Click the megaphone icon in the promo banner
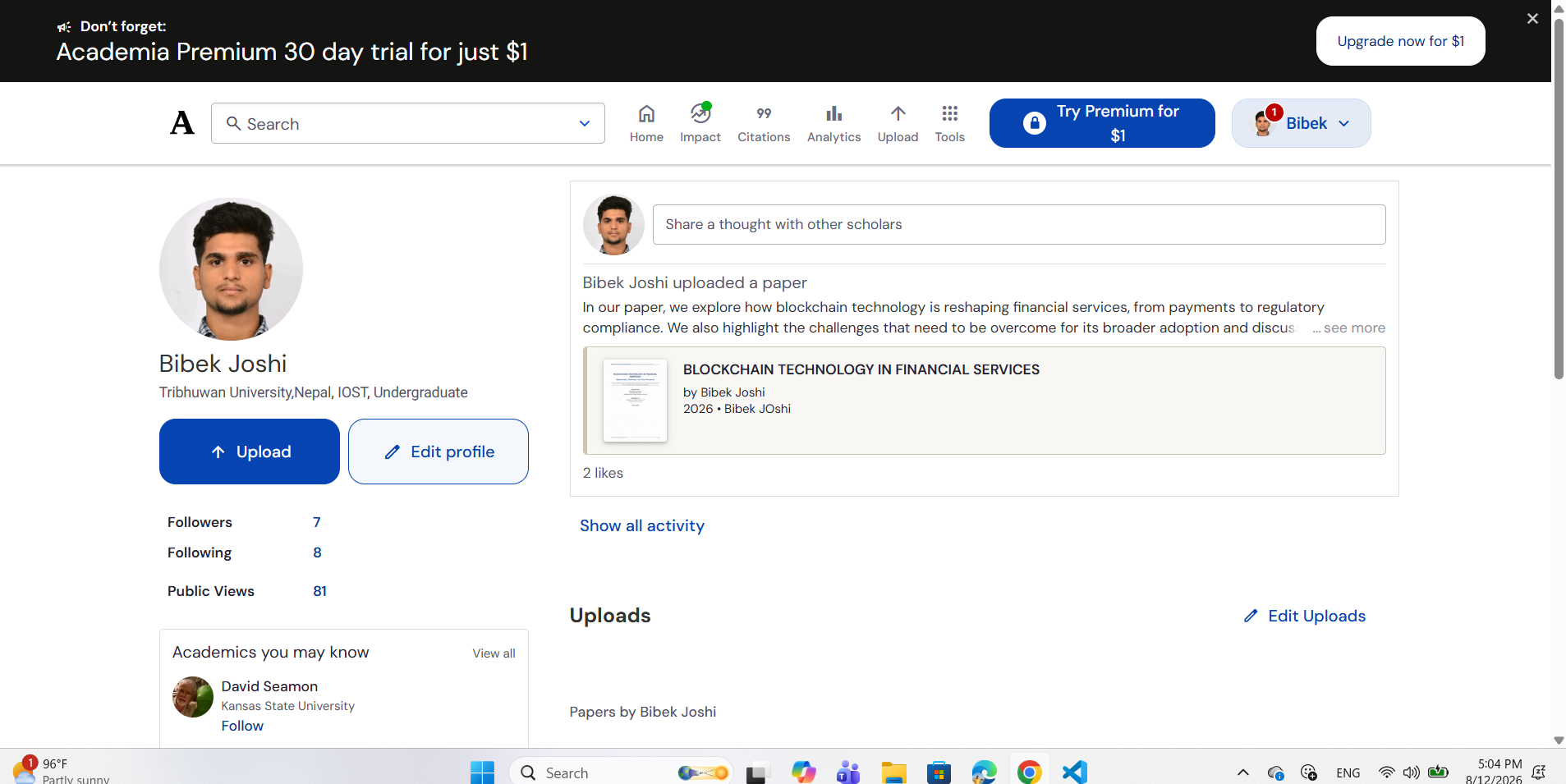The width and height of the screenshot is (1566, 784). point(64,27)
